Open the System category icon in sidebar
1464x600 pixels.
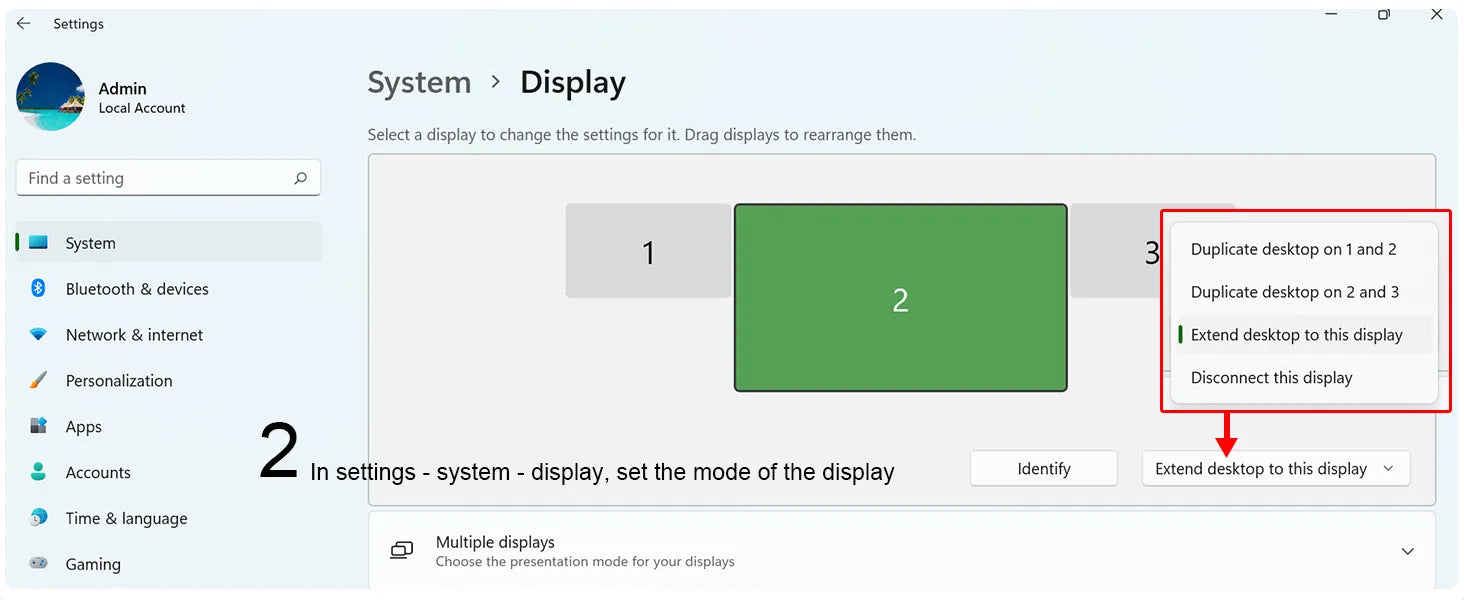tap(39, 243)
